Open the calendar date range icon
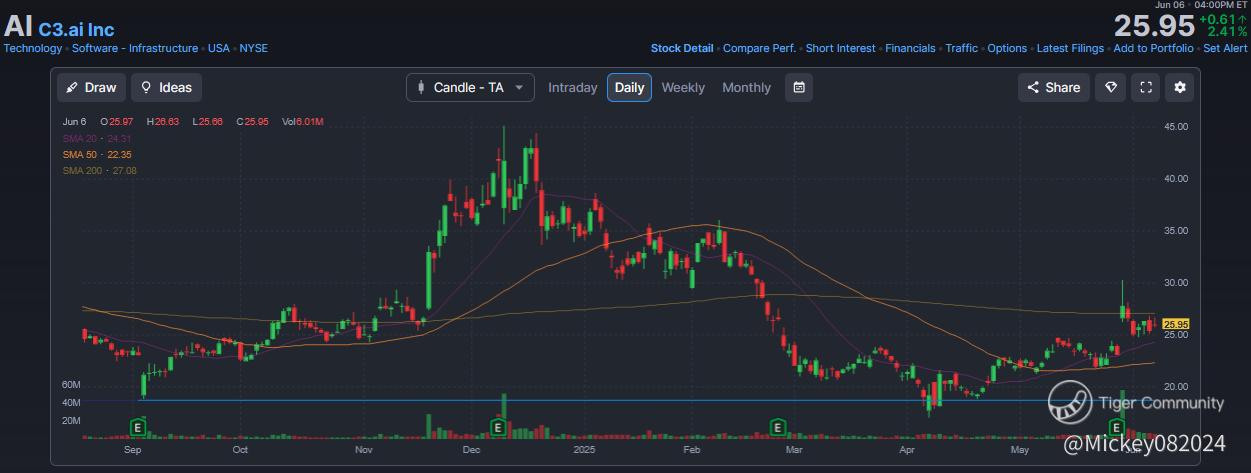This screenshot has height=473, width=1251. pos(799,87)
